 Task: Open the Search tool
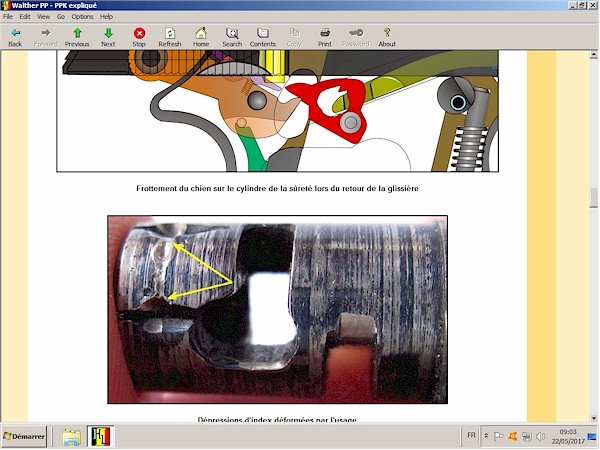coord(232,38)
